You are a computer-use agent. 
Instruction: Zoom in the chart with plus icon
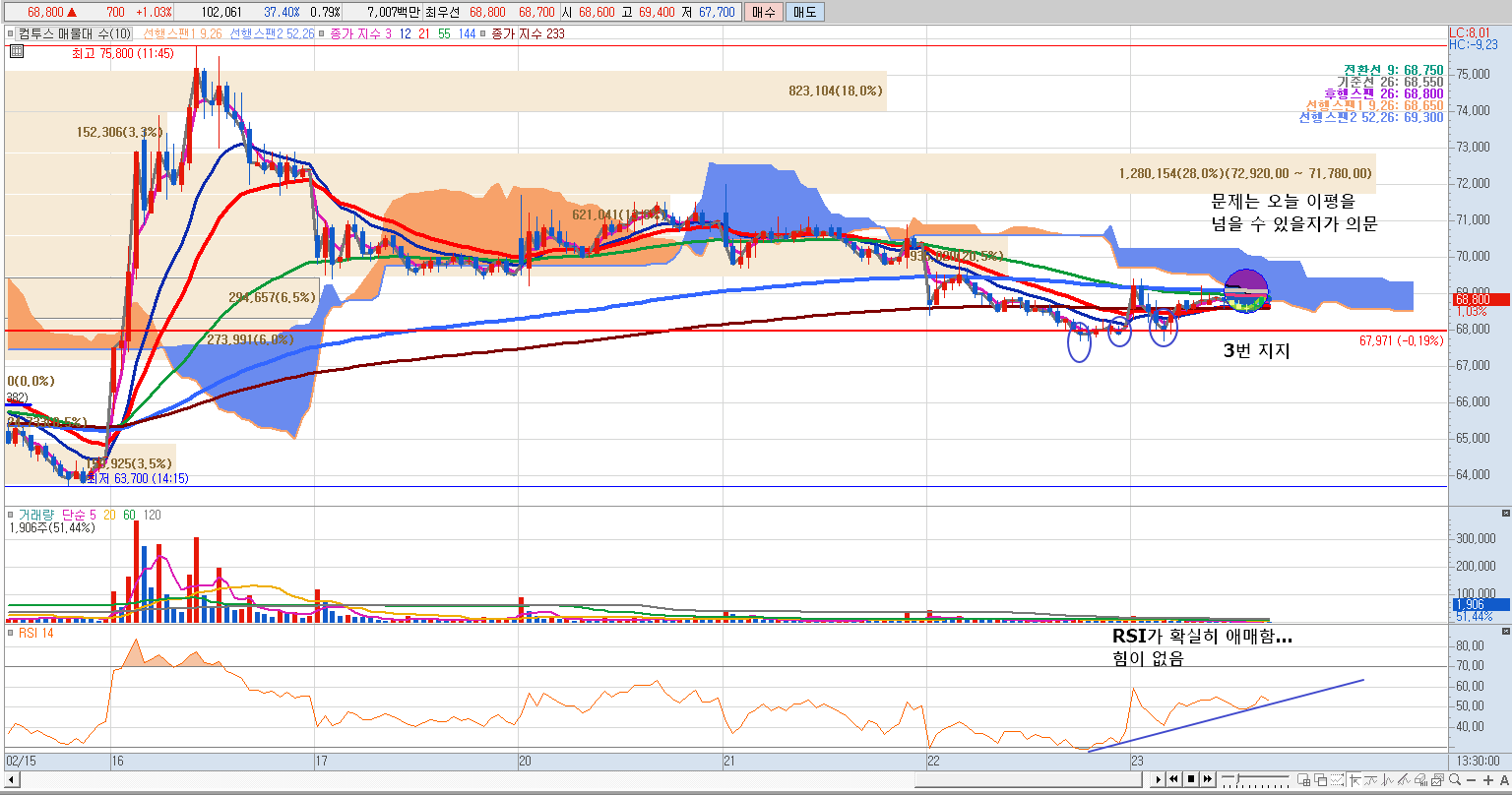pos(1487,779)
